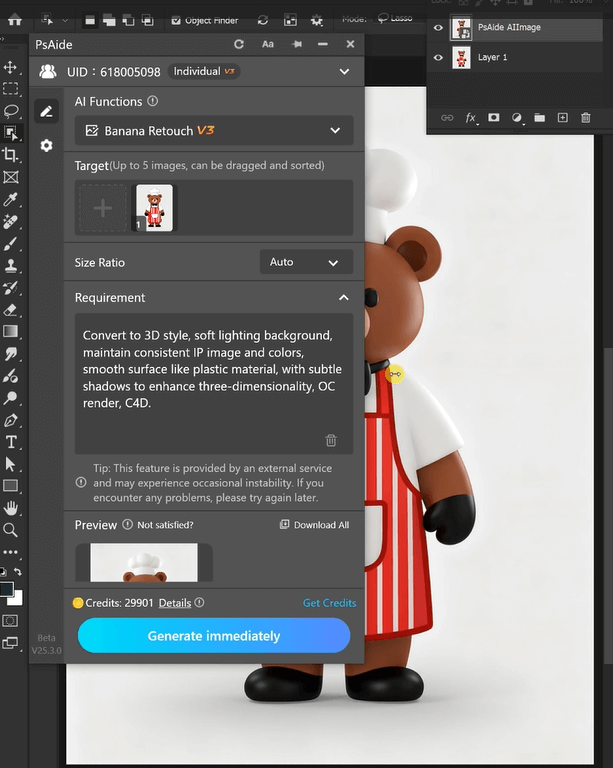Click the foreground color swatch

point(7,590)
